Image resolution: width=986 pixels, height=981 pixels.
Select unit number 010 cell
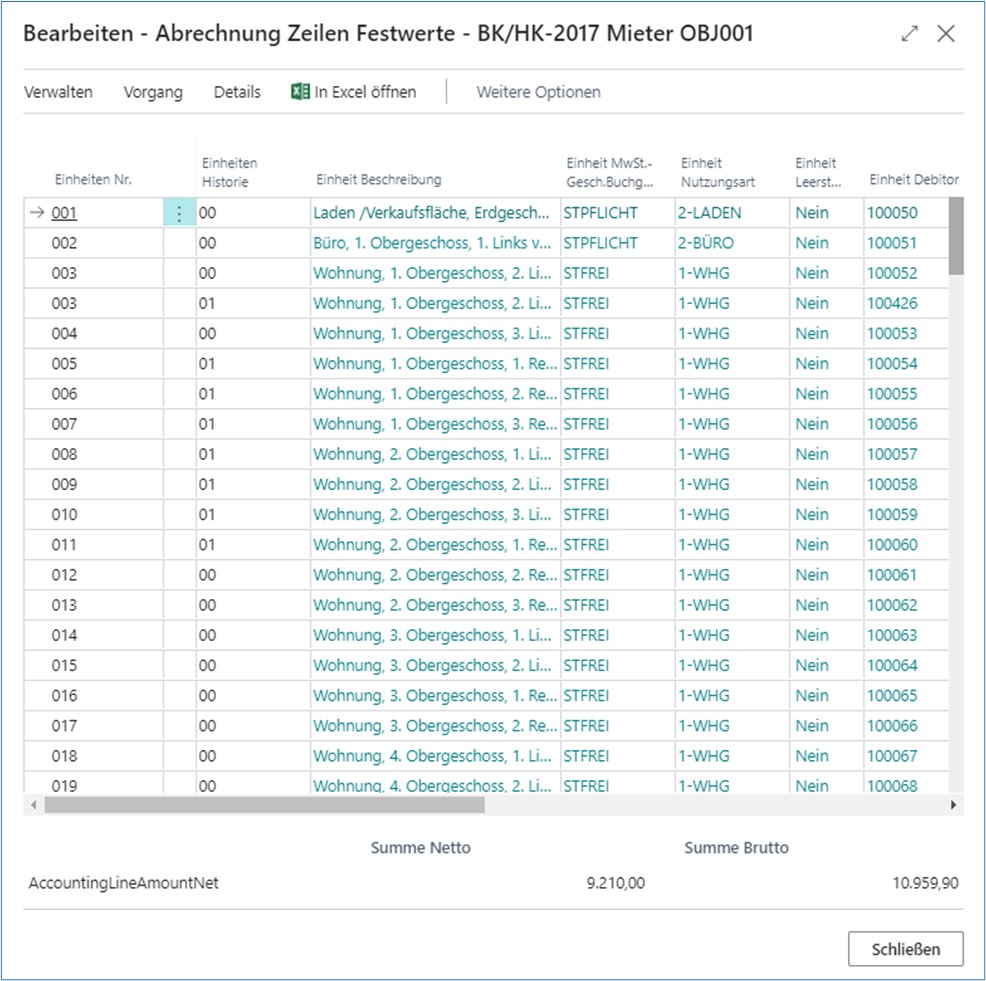(65, 515)
